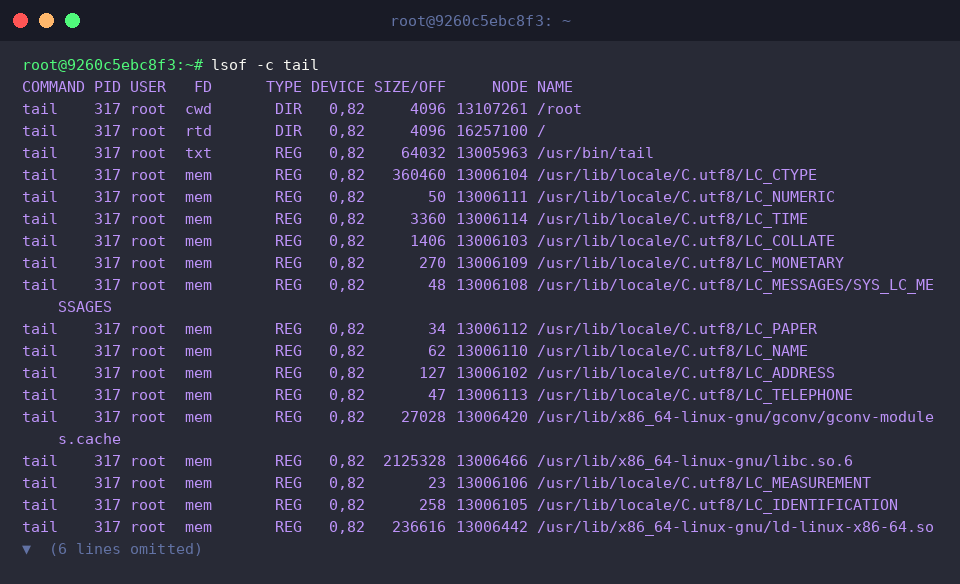Click the wrapped text 's.cache'
This screenshot has height=584, width=960.
[89, 440]
